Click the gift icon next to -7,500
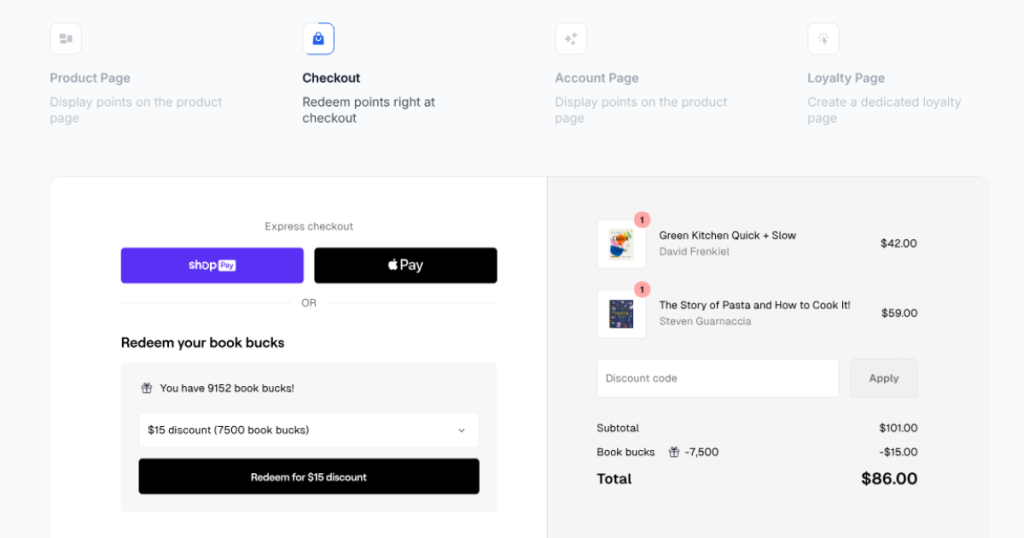This screenshot has height=538, width=1024. tap(674, 452)
